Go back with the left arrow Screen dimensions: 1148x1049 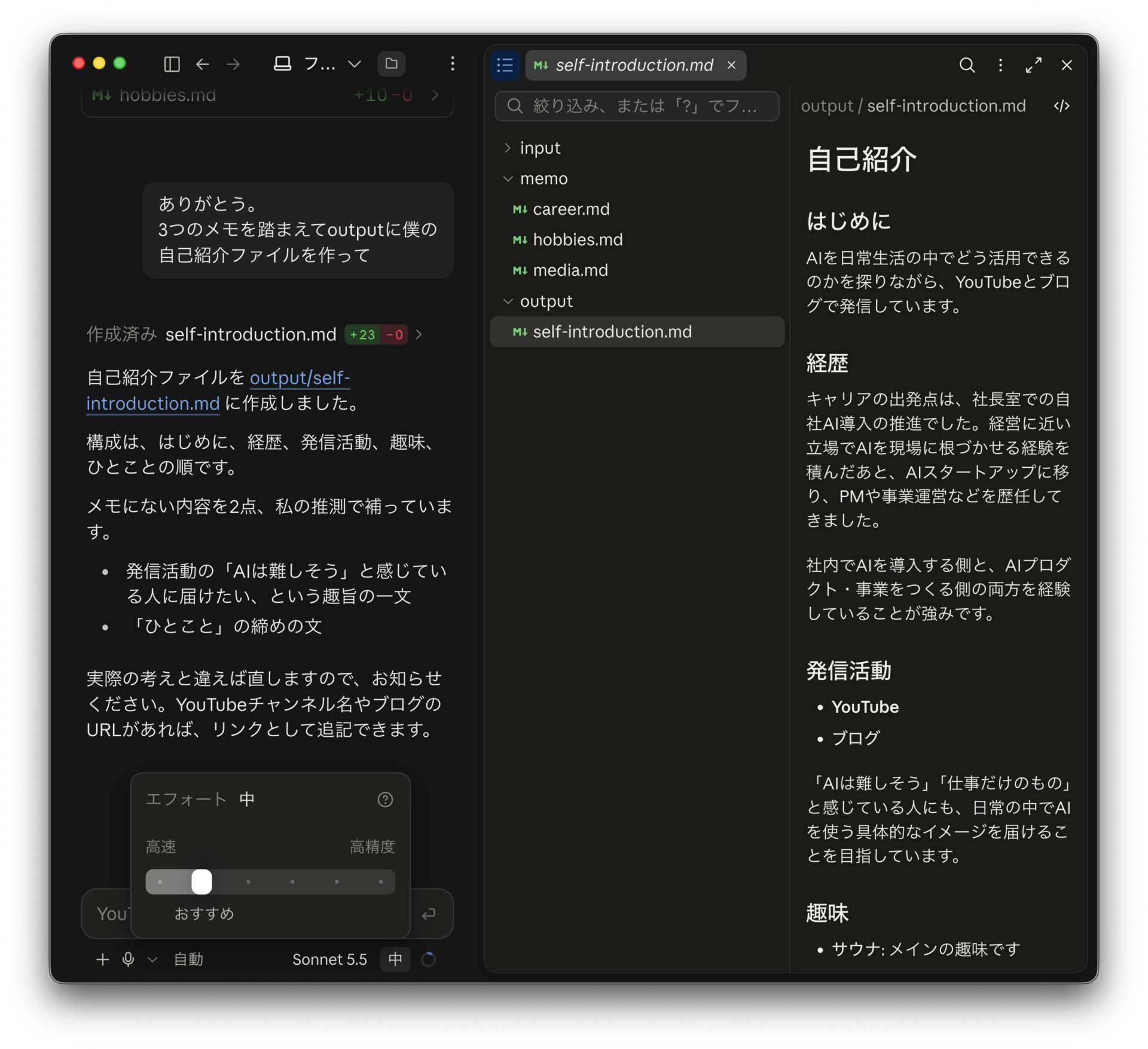pyautogui.click(x=203, y=64)
